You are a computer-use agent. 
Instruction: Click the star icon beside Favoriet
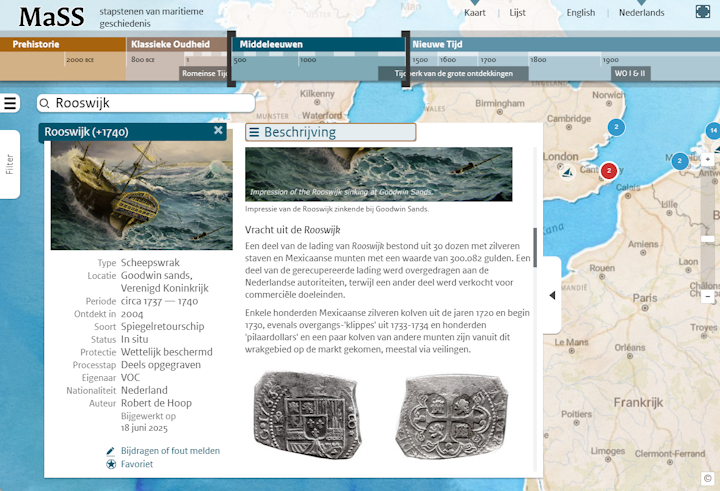tap(111, 464)
